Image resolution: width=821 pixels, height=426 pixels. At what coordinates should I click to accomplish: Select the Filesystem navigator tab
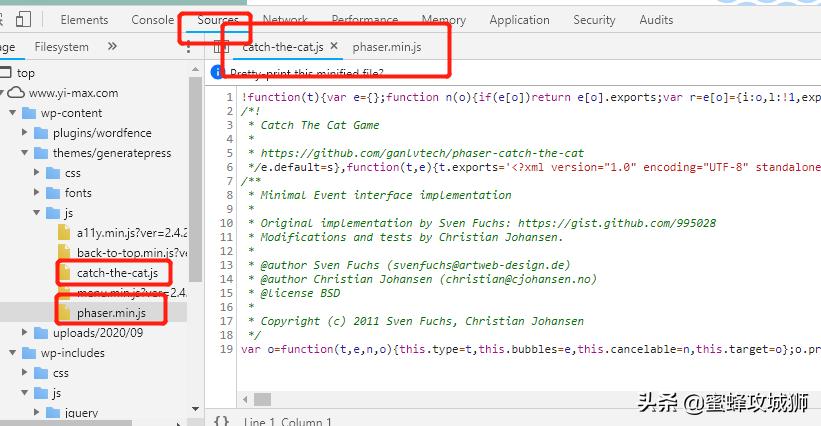[61, 47]
